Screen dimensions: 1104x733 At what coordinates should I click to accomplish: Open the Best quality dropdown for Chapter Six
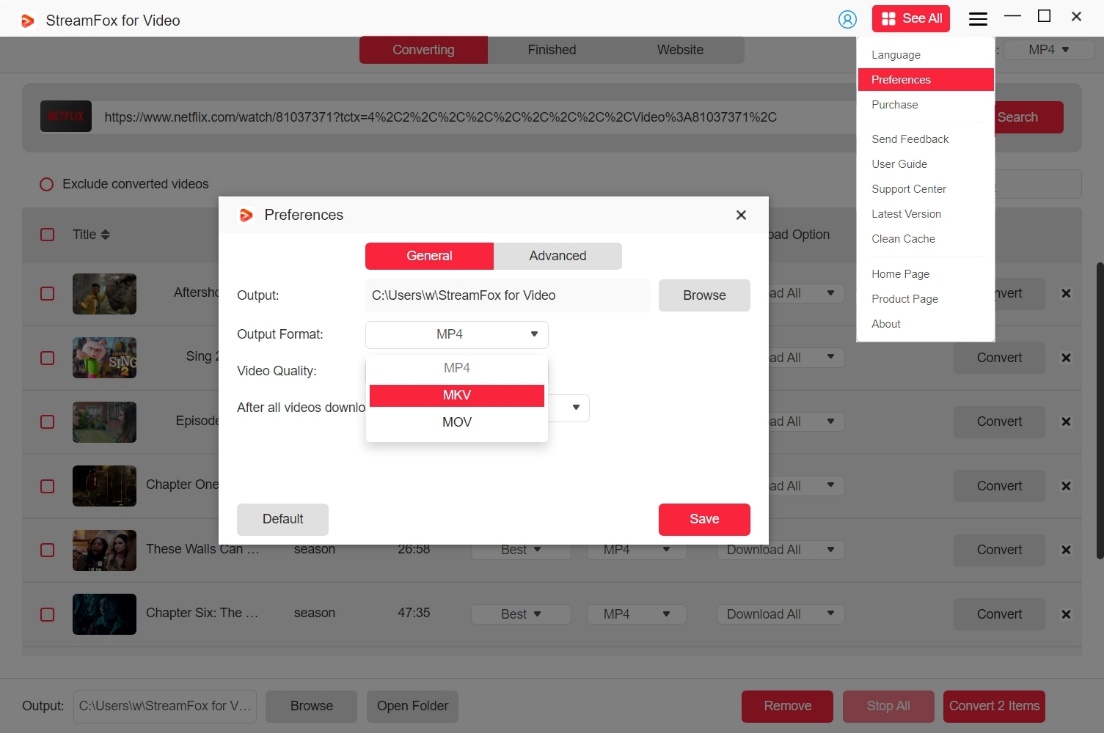tap(520, 614)
